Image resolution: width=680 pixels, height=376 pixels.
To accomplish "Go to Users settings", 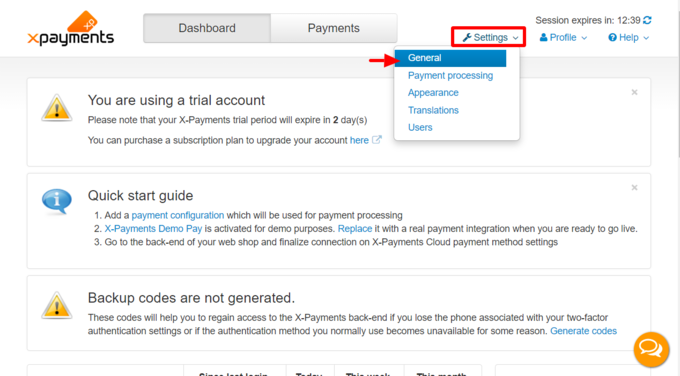I will pos(420,128).
